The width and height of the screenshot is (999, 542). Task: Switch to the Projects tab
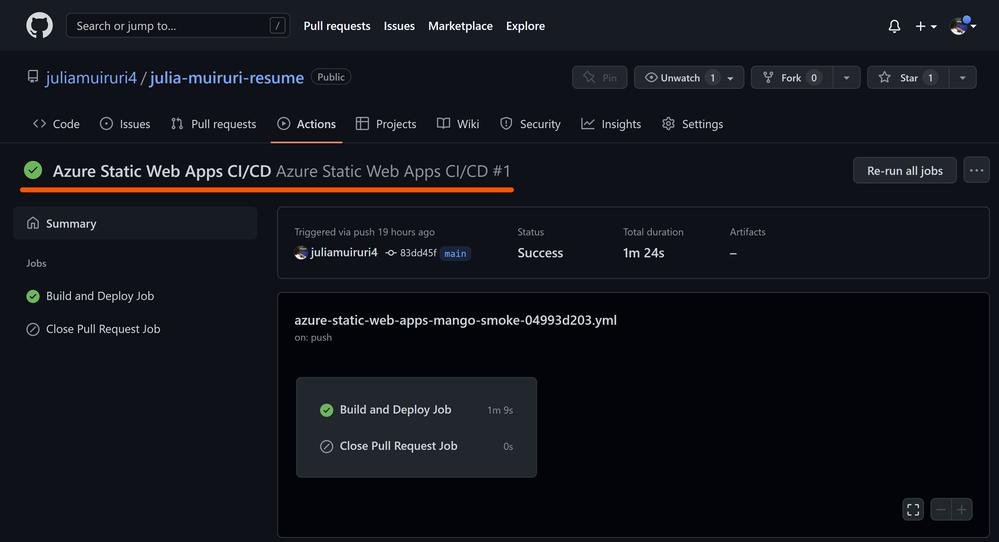(385, 124)
